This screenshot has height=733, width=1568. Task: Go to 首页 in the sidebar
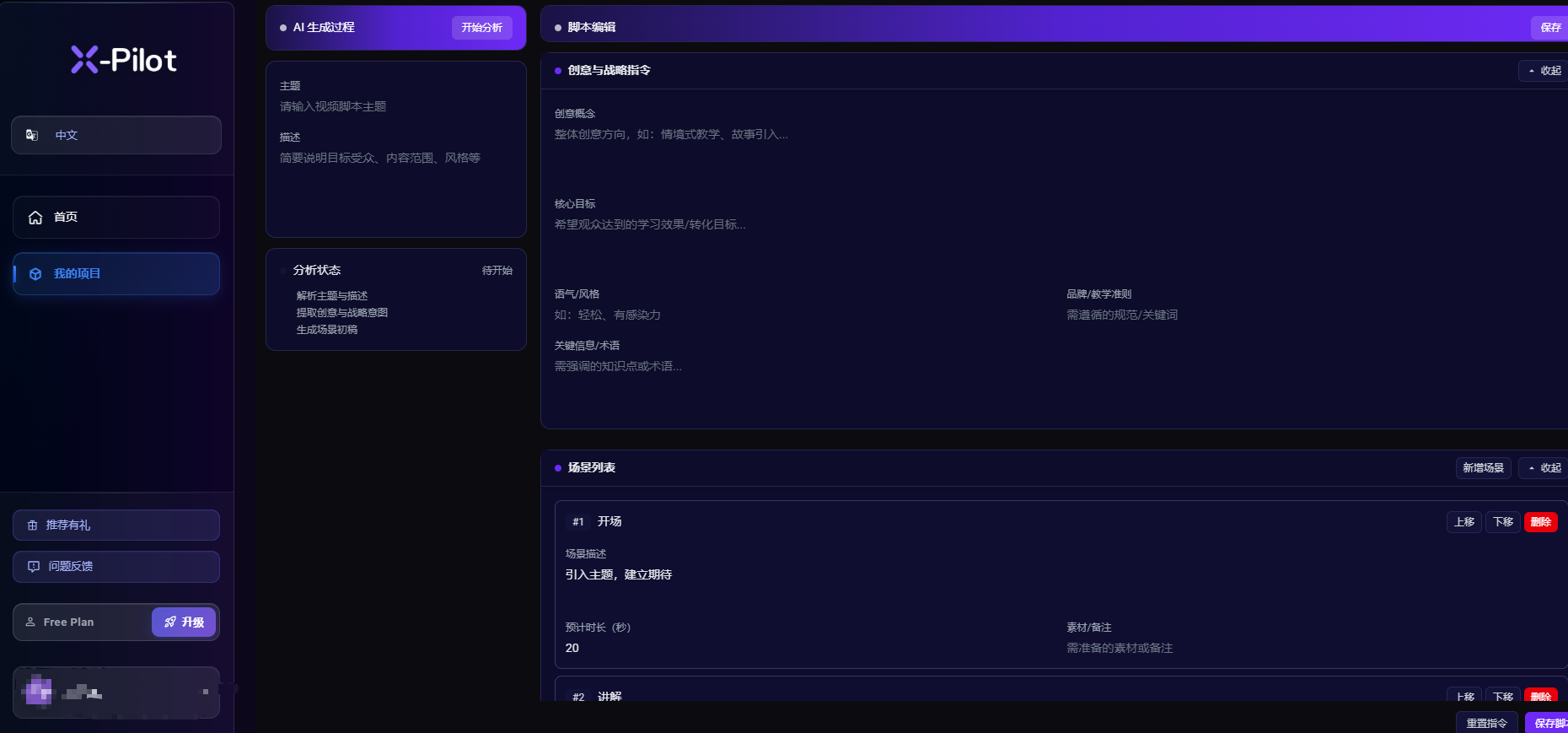[x=116, y=218]
